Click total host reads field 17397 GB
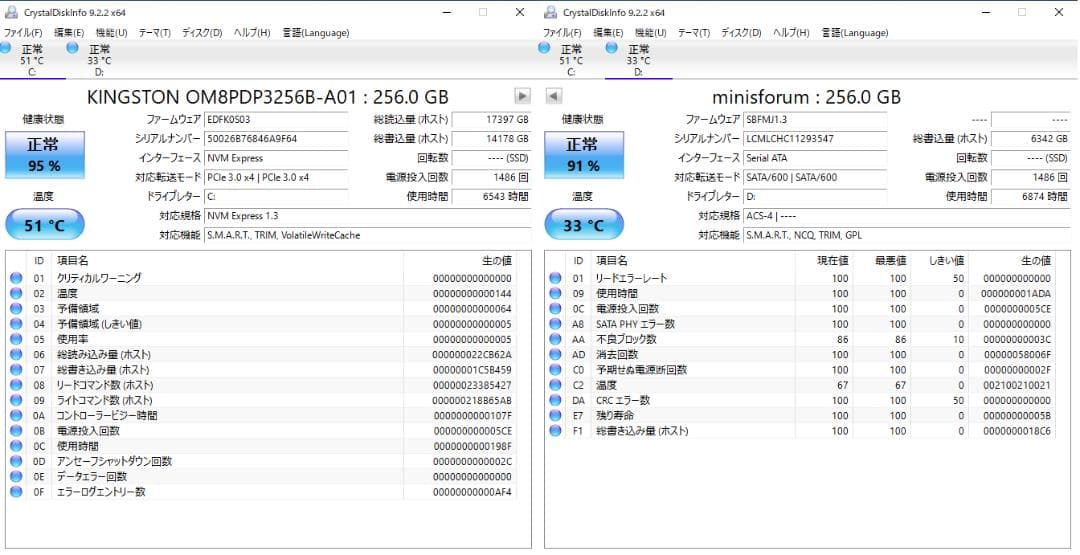The height and width of the screenshot is (555, 1080). [492, 119]
